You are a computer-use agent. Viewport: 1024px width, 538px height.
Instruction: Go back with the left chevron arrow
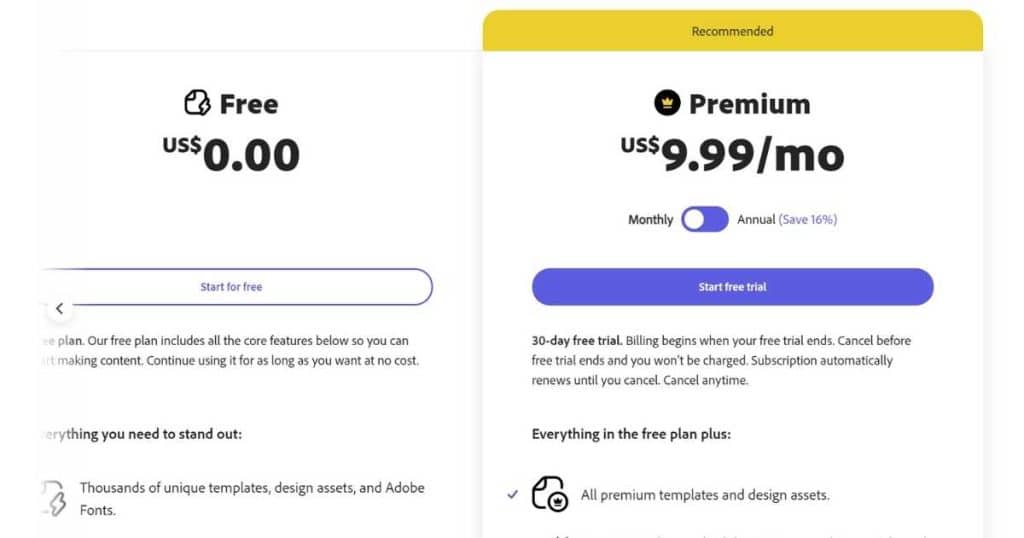[59, 308]
